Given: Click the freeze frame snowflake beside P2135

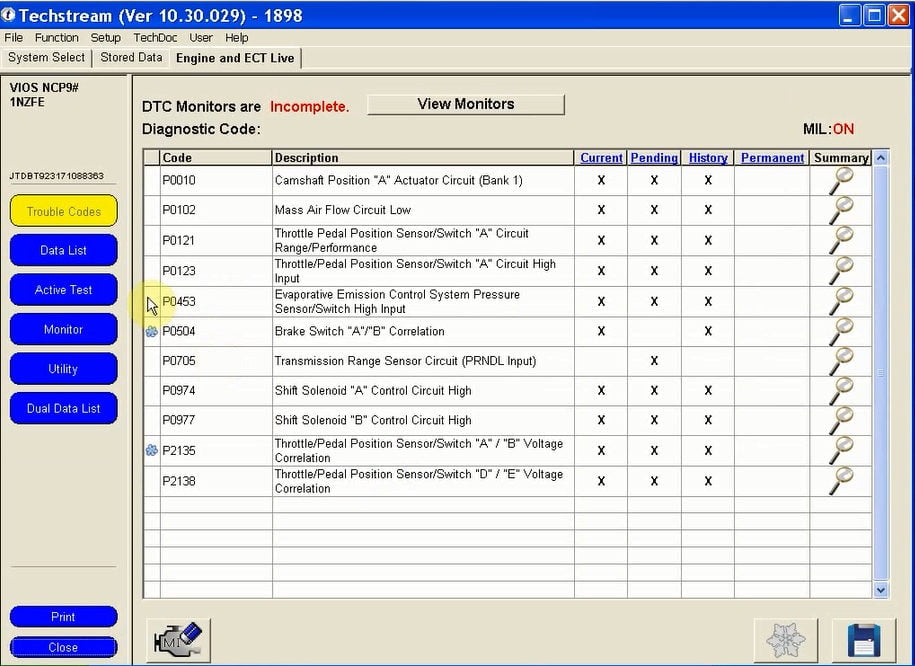Looking at the screenshot, I should (152, 451).
